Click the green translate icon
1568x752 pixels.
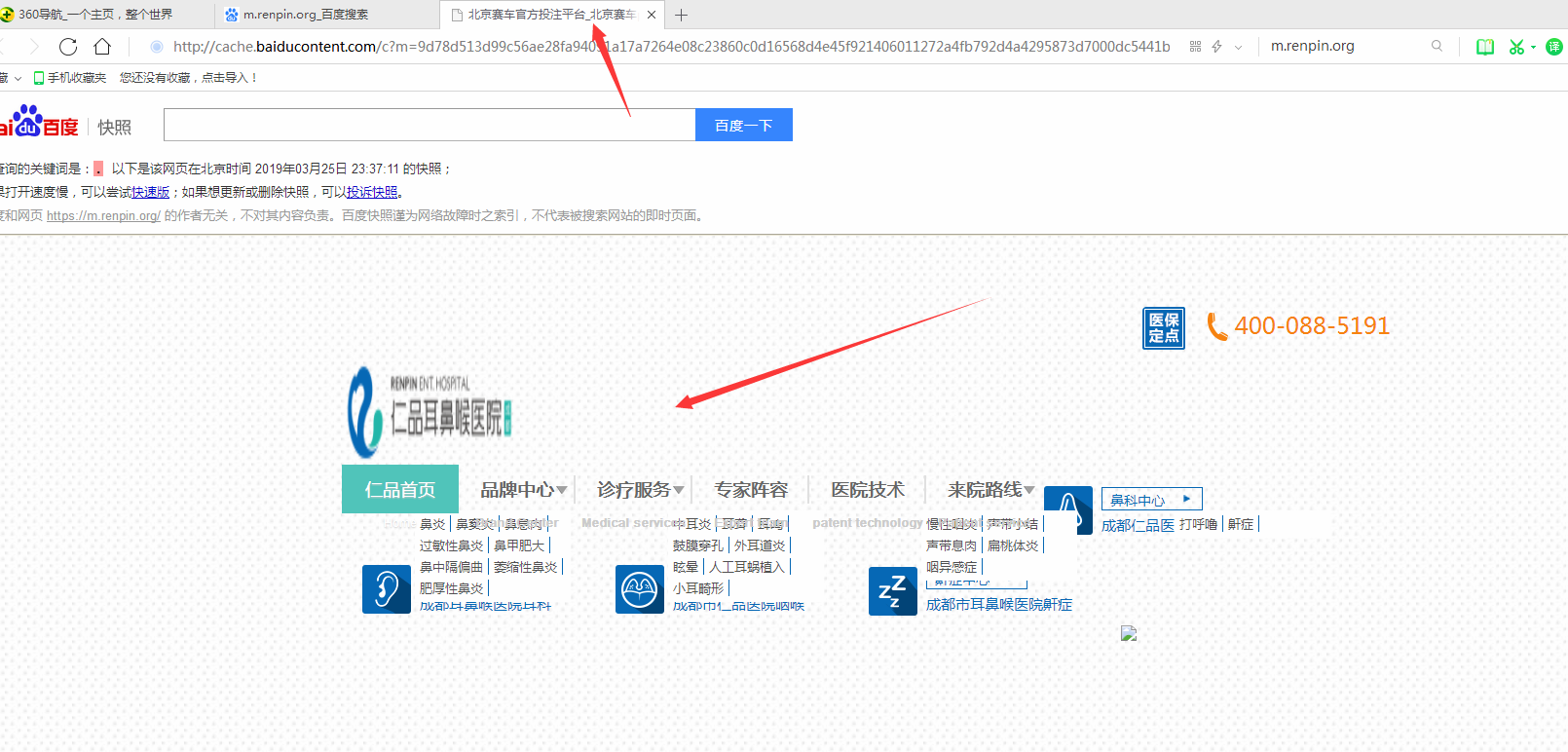(x=1554, y=47)
